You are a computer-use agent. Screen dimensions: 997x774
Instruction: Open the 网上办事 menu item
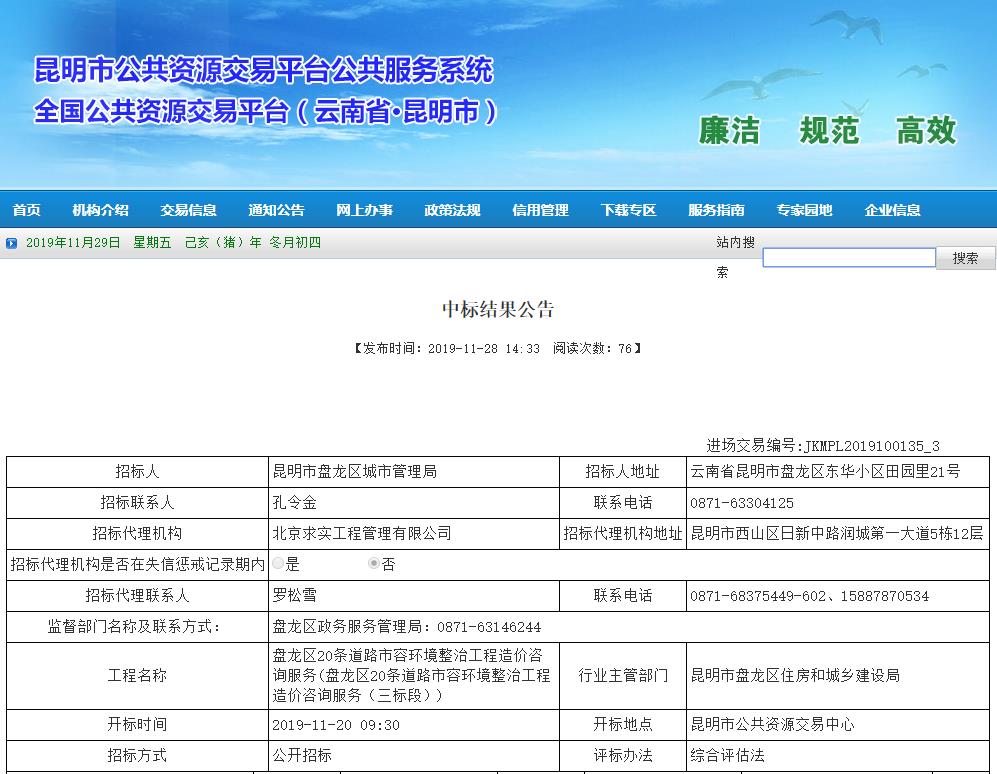coord(364,210)
